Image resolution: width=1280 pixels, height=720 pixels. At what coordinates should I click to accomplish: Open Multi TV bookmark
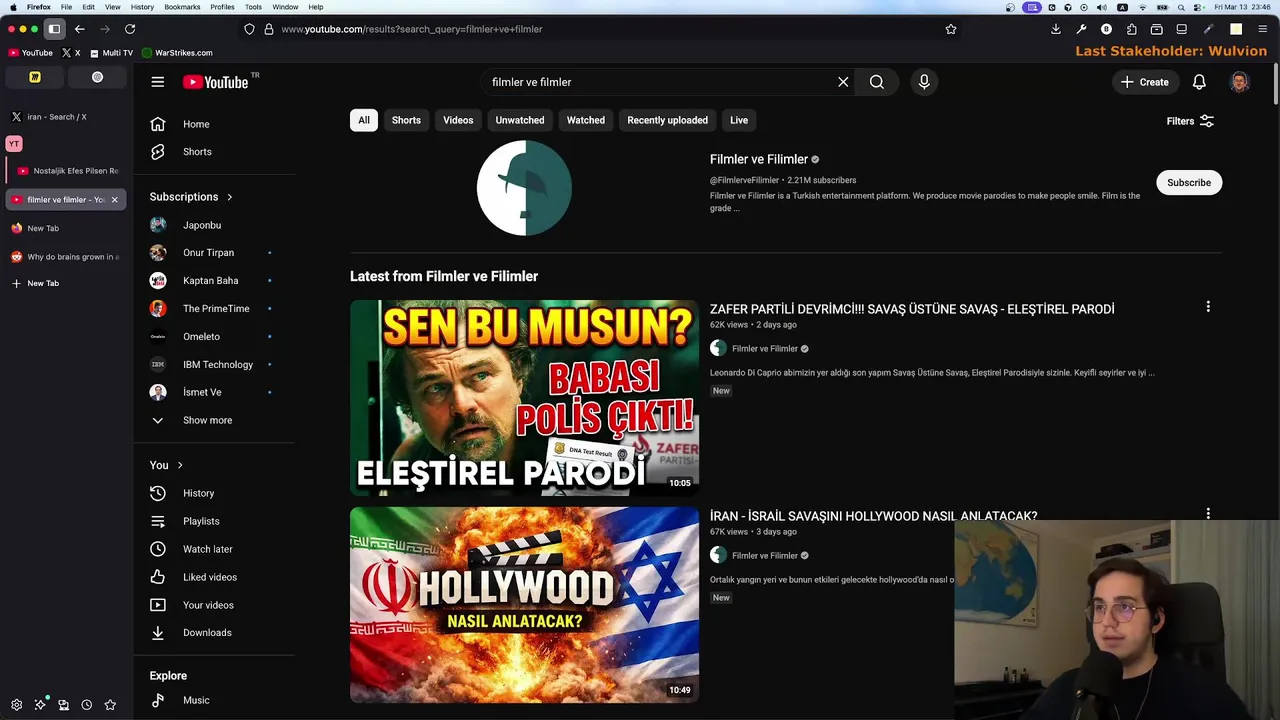[111, 53]
